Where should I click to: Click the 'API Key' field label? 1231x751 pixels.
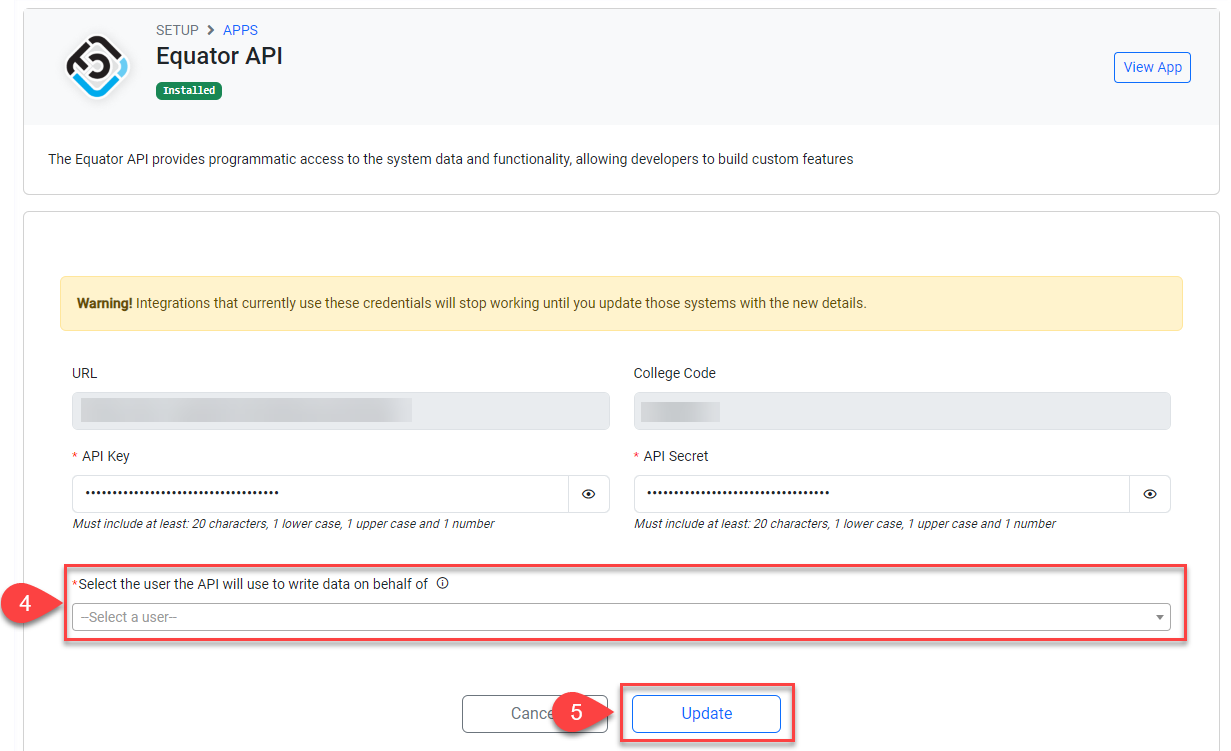click(105, 456)
